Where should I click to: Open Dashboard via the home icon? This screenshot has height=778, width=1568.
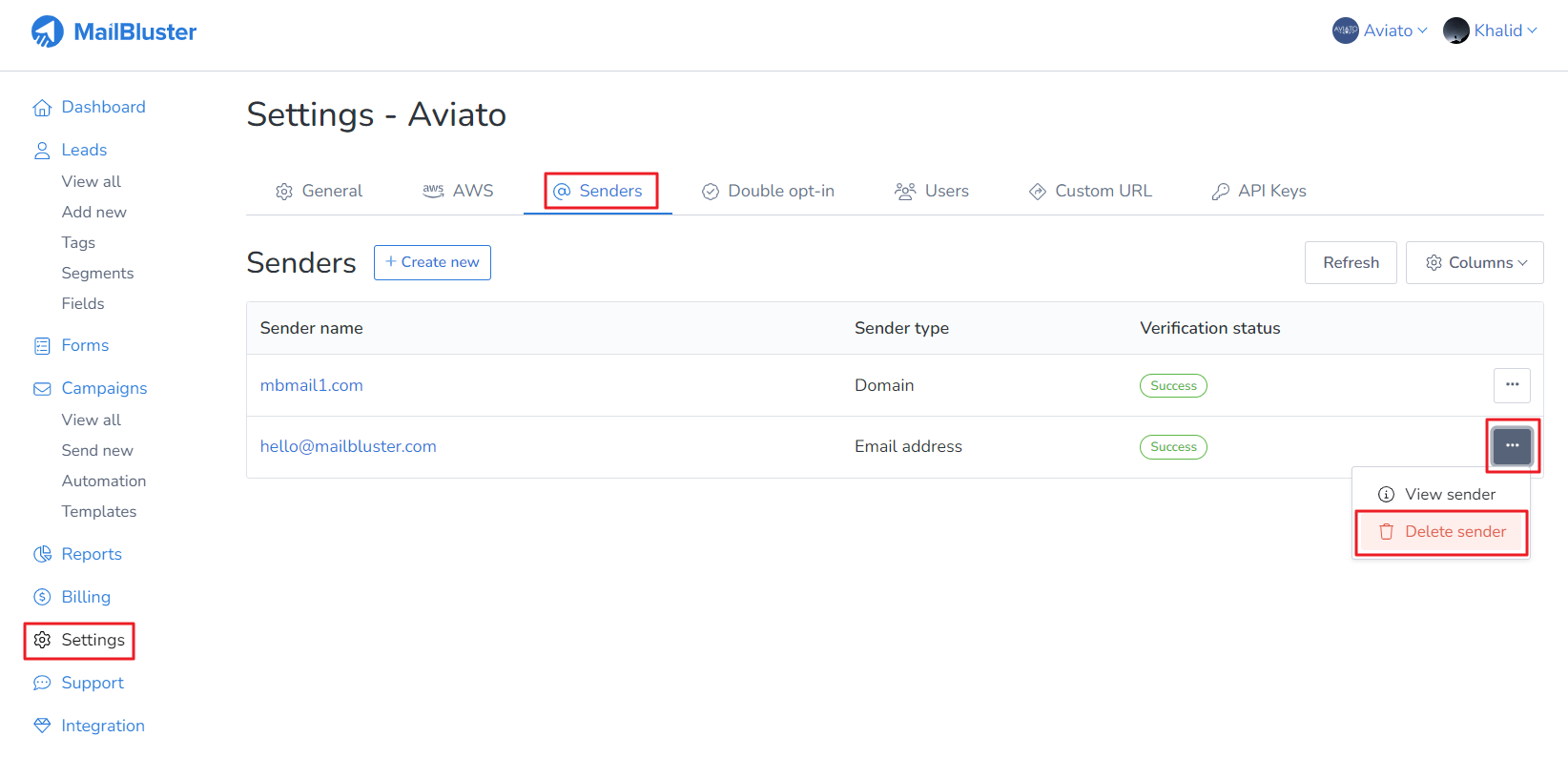click(x=42, y=108)
